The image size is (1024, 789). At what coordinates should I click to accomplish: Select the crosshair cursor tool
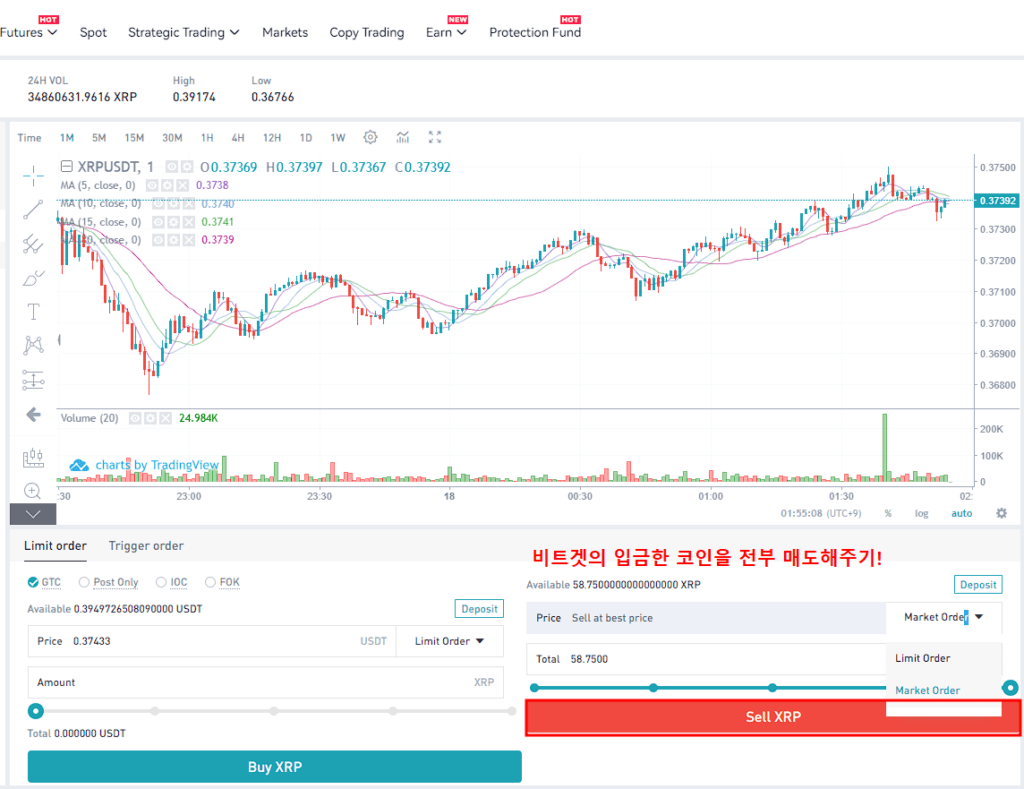32,175
